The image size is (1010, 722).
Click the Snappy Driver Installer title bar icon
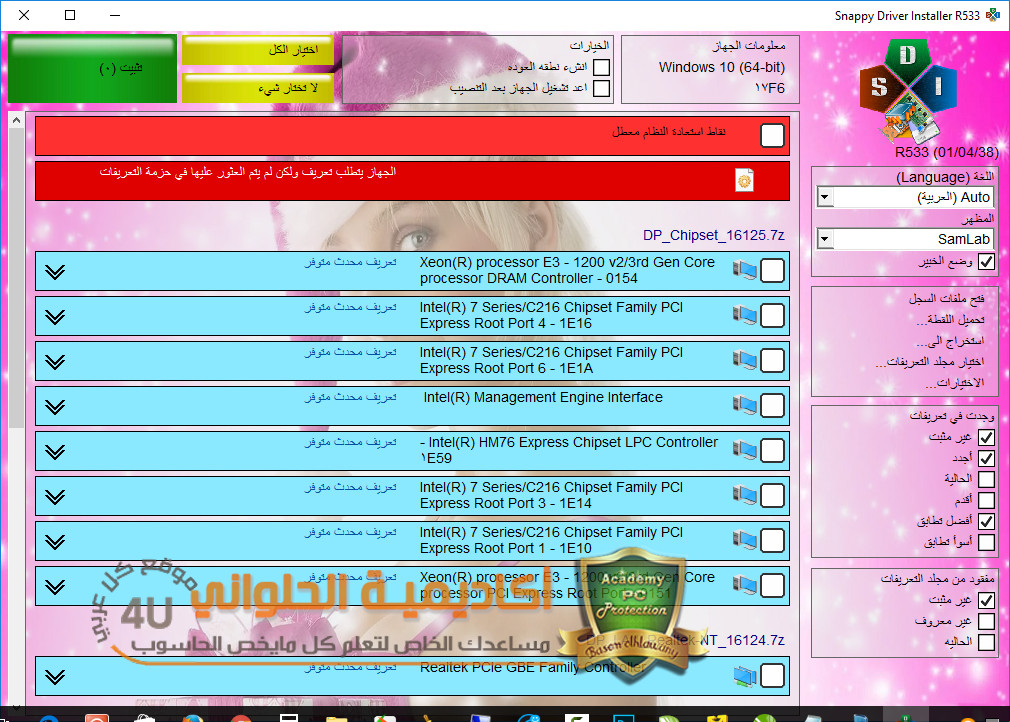point(993,16)
